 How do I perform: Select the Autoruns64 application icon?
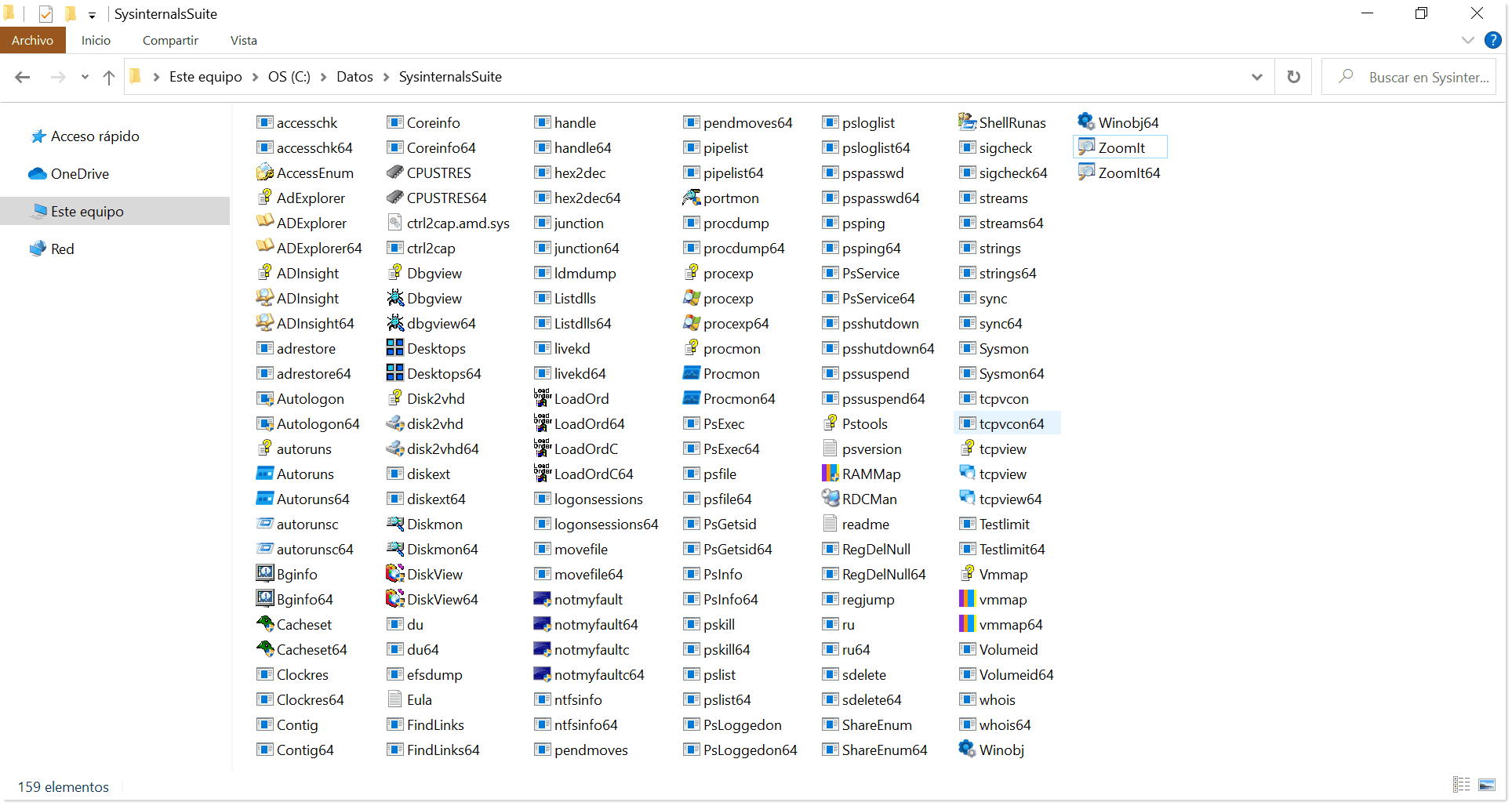265,499
